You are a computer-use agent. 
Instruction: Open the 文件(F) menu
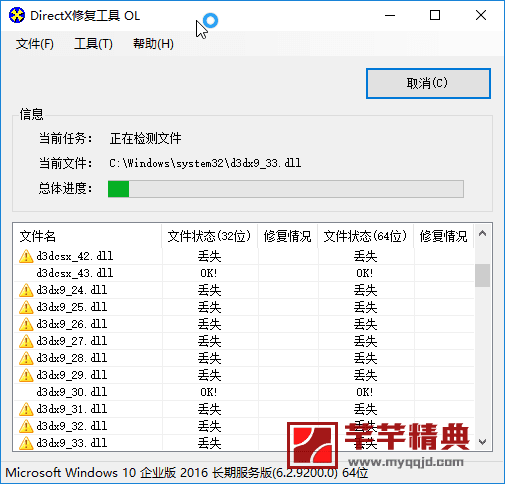tap(35, 44)
